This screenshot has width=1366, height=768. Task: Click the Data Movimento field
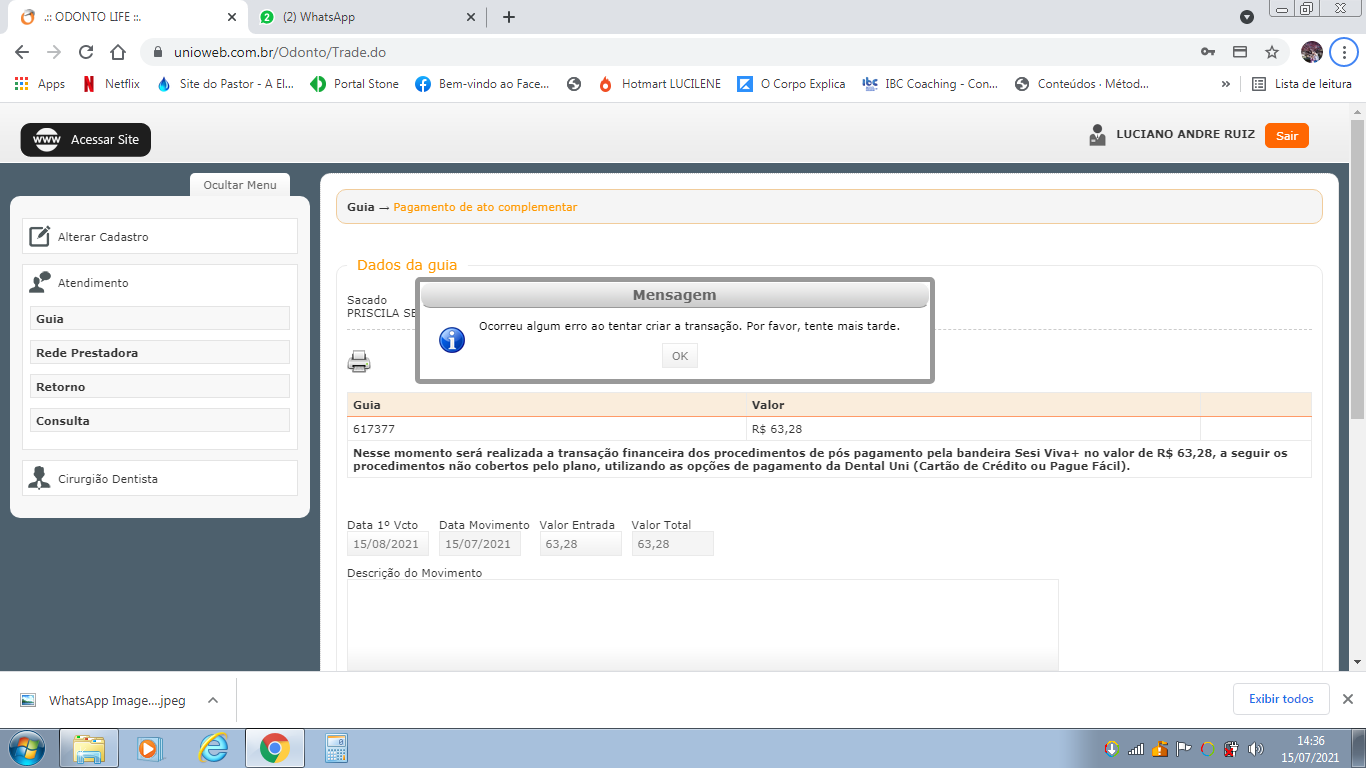pos(480,544)
